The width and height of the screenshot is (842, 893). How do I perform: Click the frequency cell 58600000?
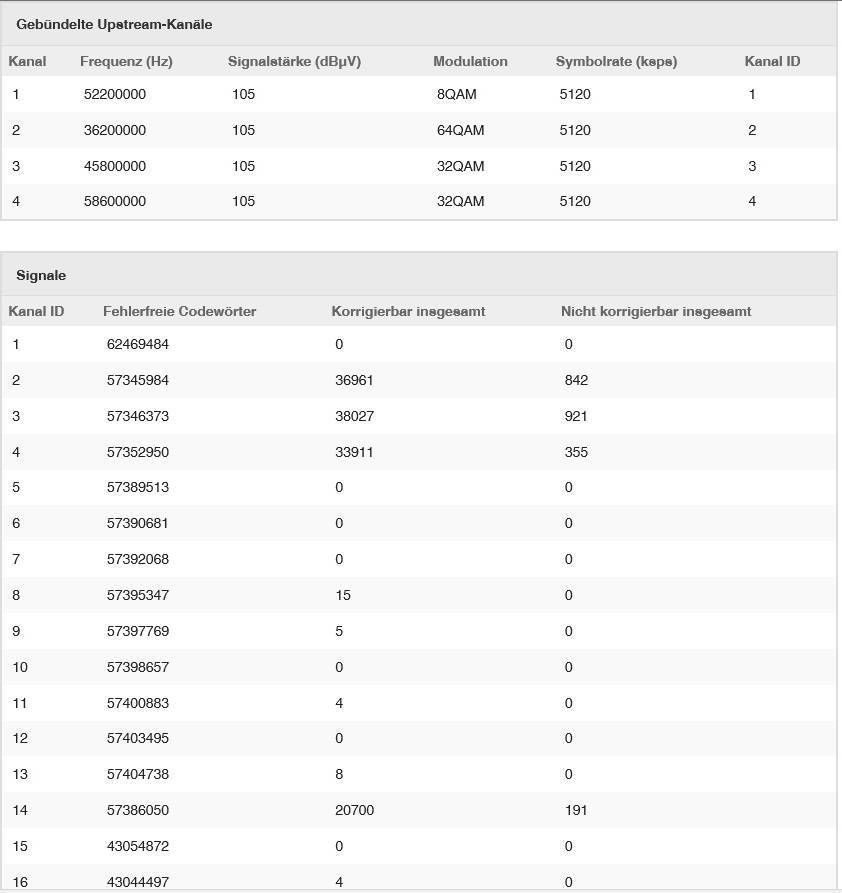115,202
